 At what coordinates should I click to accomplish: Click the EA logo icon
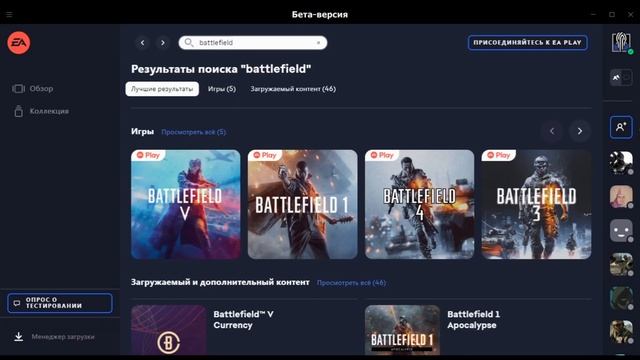[x=19, y=42]
